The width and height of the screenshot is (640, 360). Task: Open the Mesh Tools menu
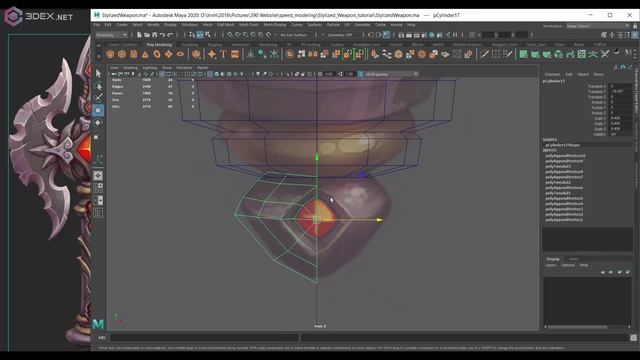(249, 25)
